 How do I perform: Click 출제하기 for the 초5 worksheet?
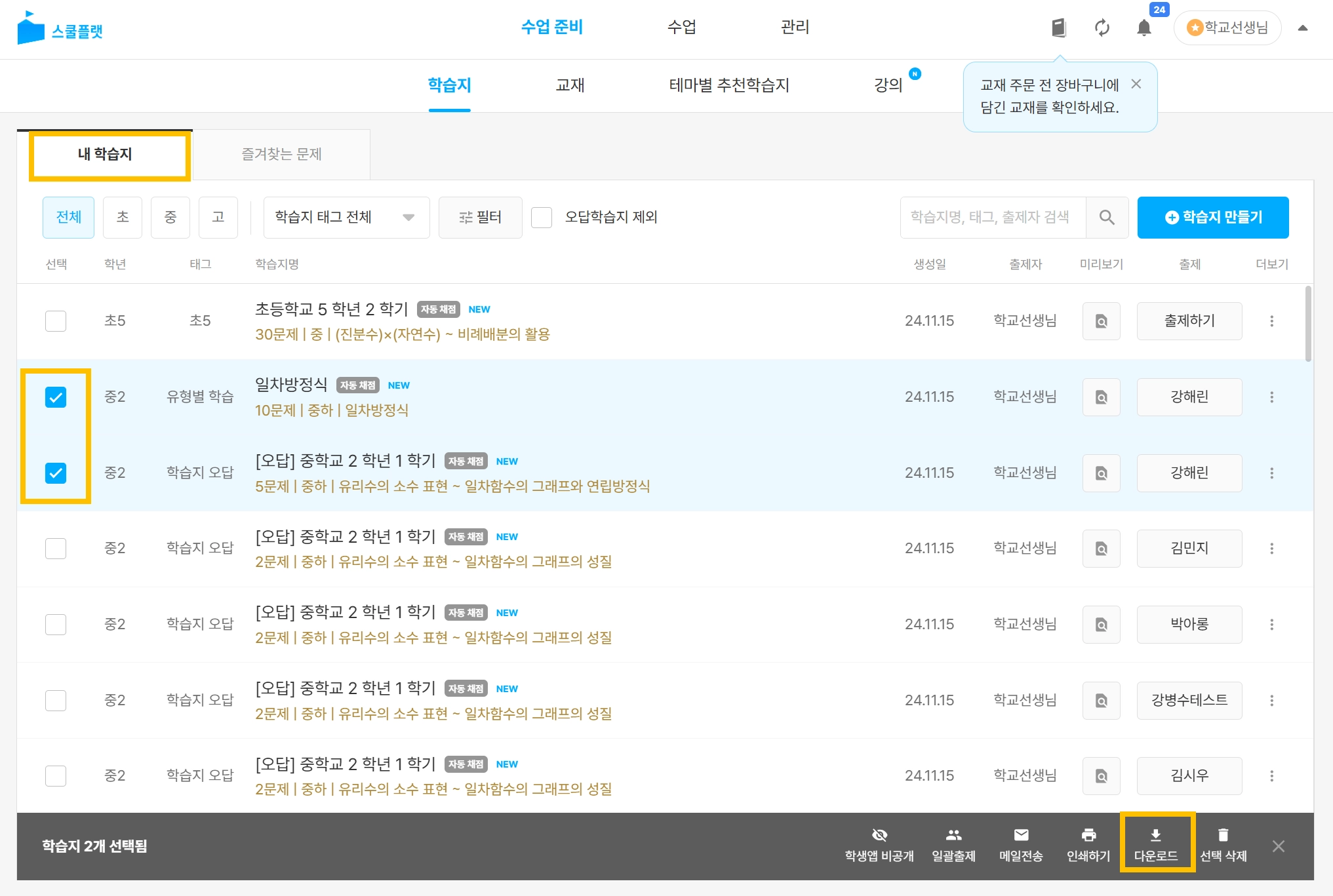[x=1189, y=321]
